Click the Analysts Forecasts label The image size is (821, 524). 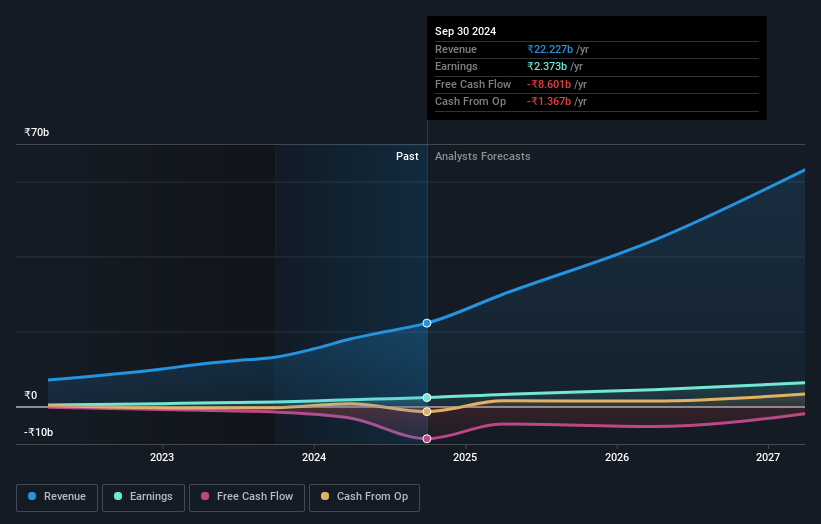click(482, 156)
